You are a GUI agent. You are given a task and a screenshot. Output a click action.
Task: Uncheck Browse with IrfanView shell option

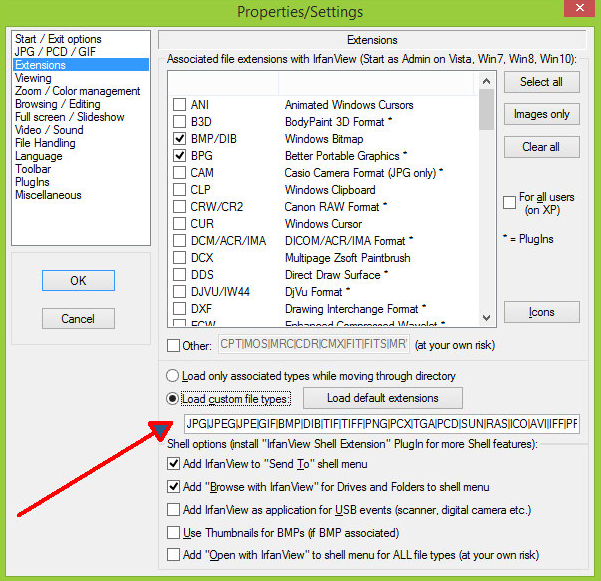coord(173,487)
